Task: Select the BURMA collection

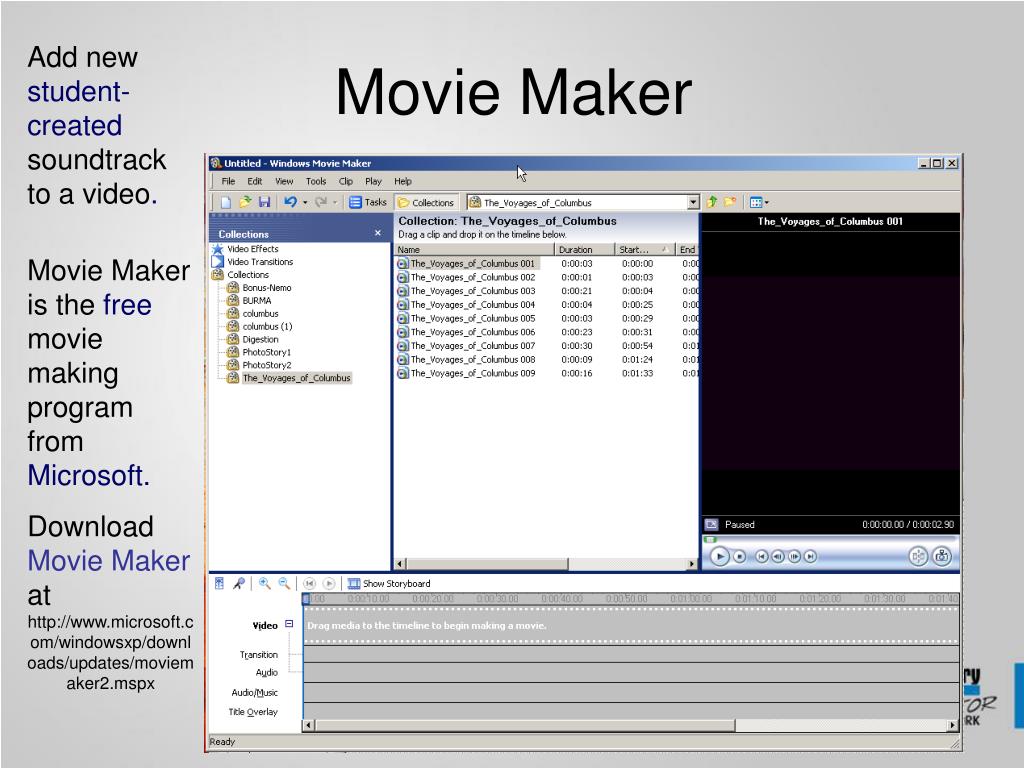Action: (256, 300)
